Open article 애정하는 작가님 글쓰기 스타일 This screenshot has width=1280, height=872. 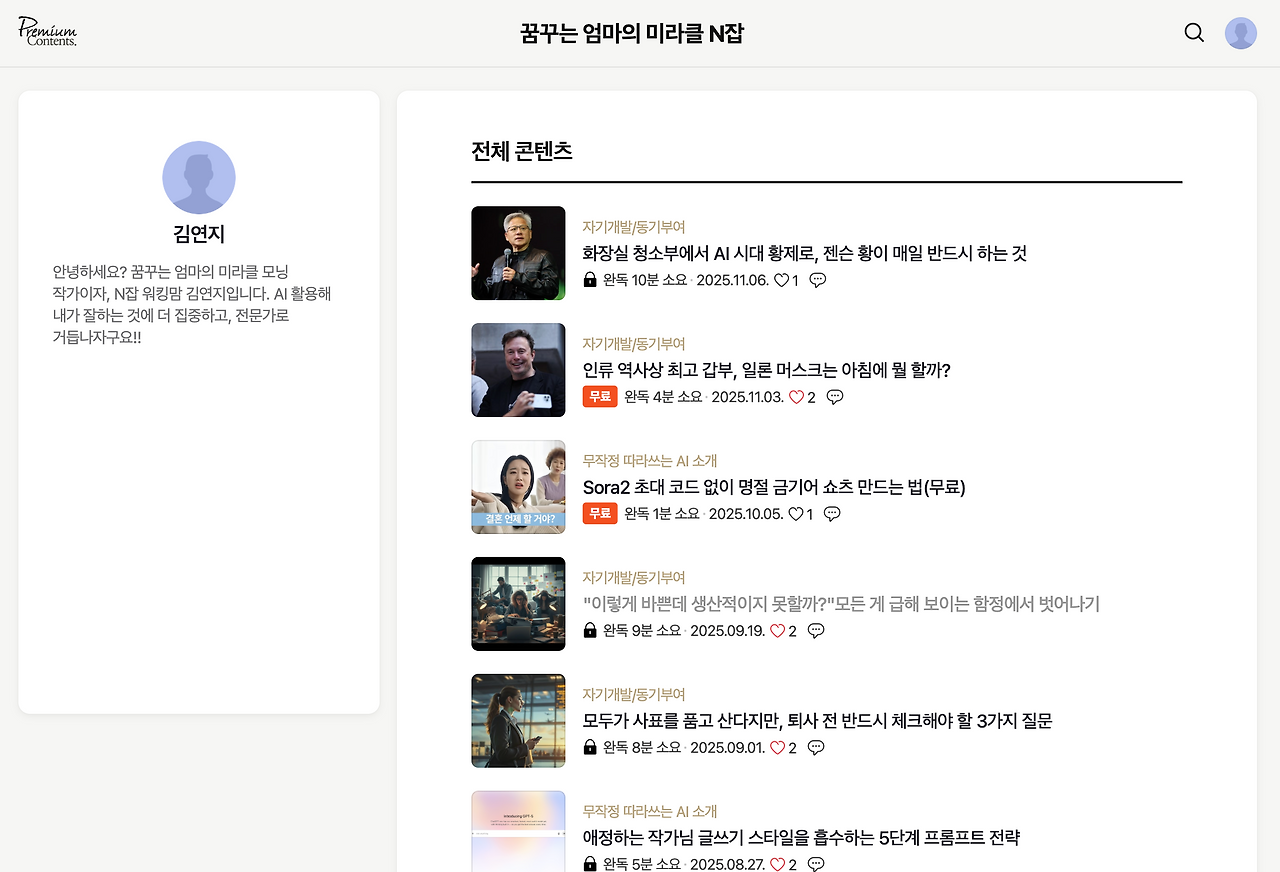pos(801,839)
